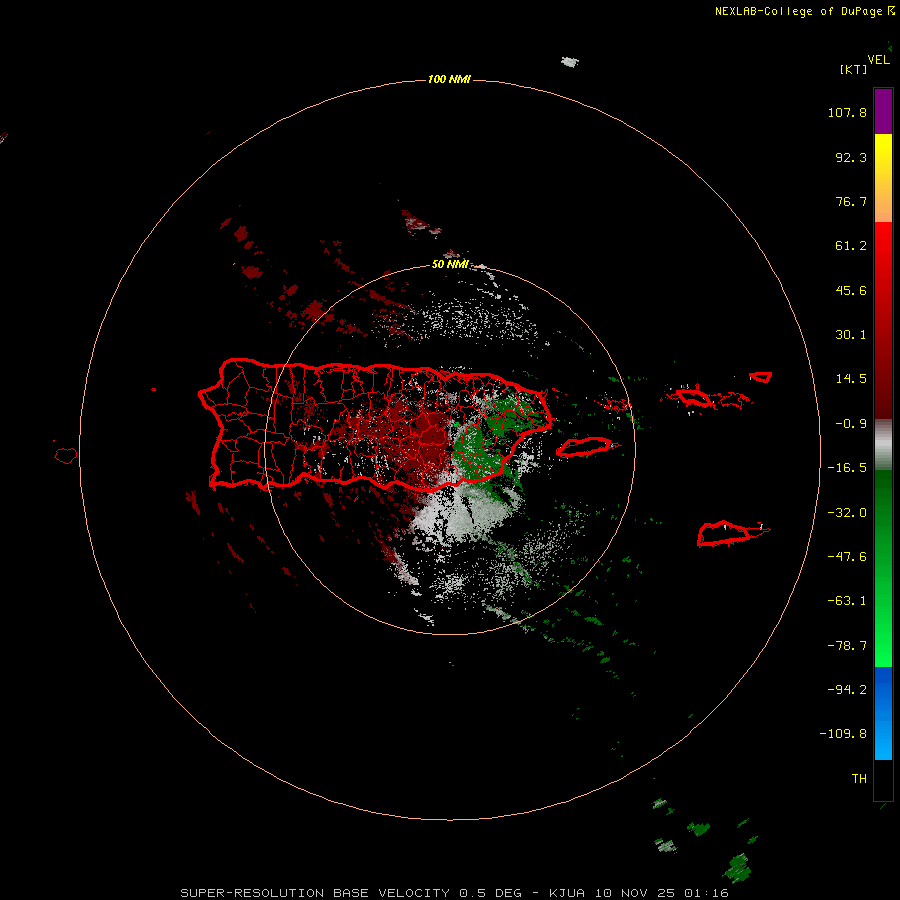Click the VEL legend title
The image size is (900, 900).
click(x=878, y=60)
